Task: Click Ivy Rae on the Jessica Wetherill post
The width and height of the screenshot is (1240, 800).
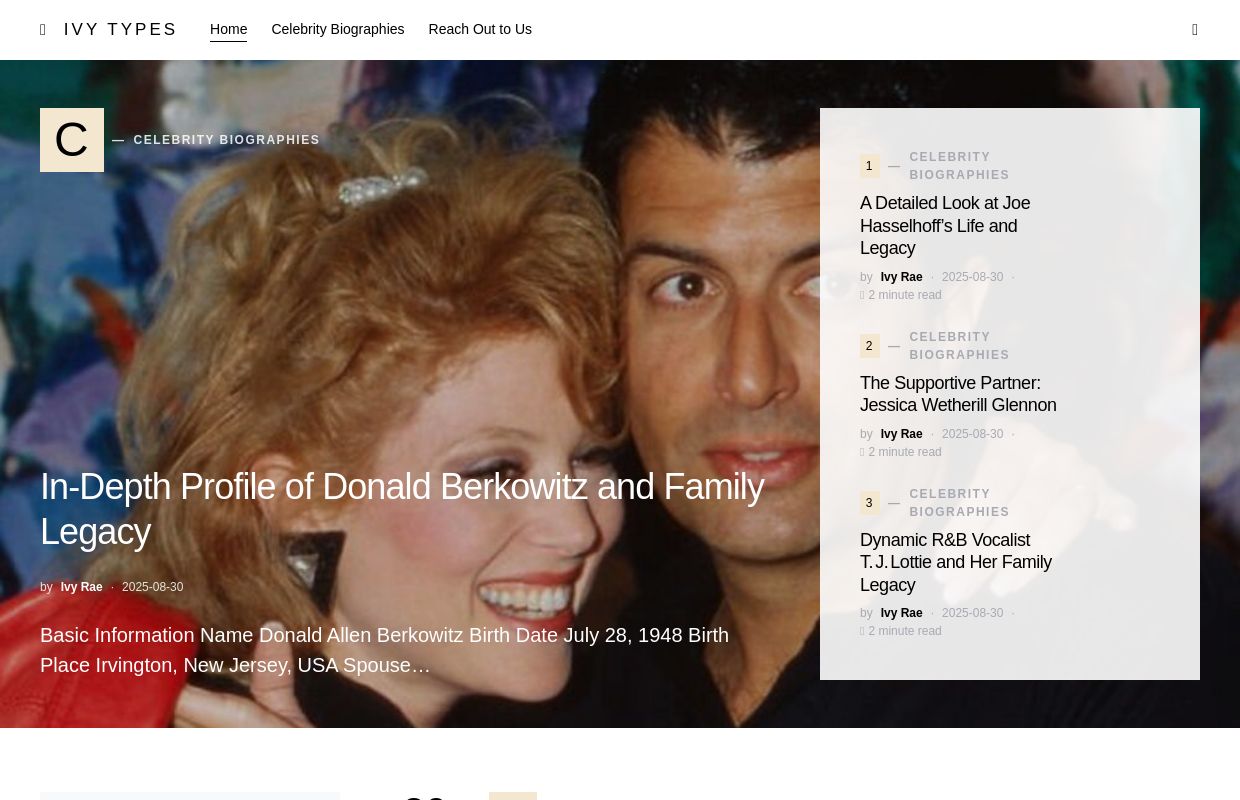Action: 901,434
